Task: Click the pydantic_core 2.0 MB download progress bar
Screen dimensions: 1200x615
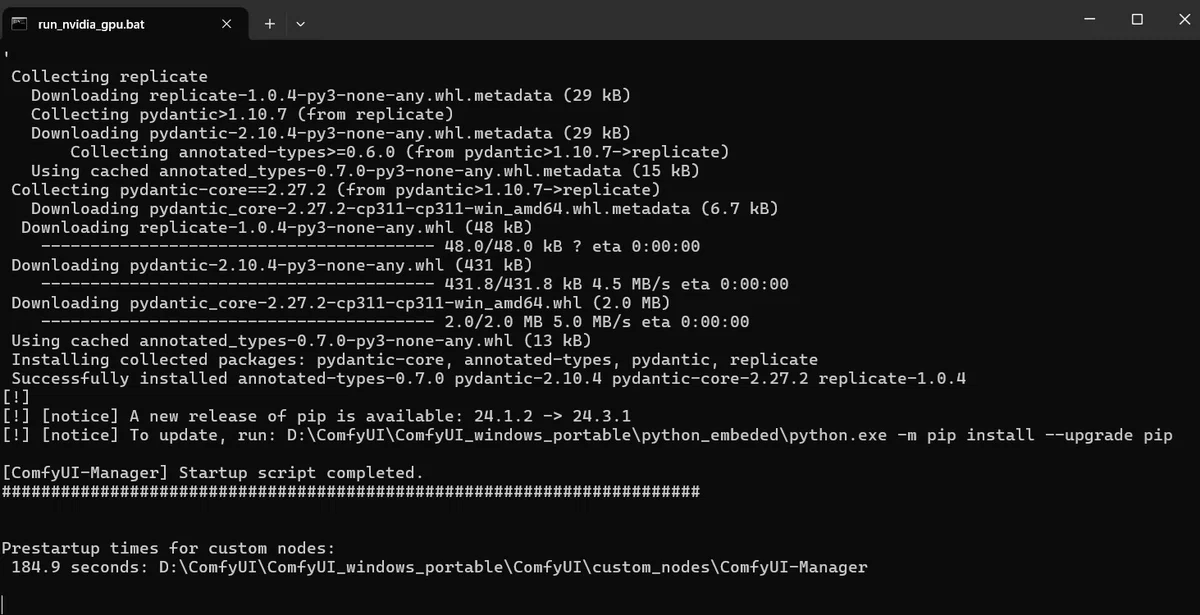Action: click(237, 322)
